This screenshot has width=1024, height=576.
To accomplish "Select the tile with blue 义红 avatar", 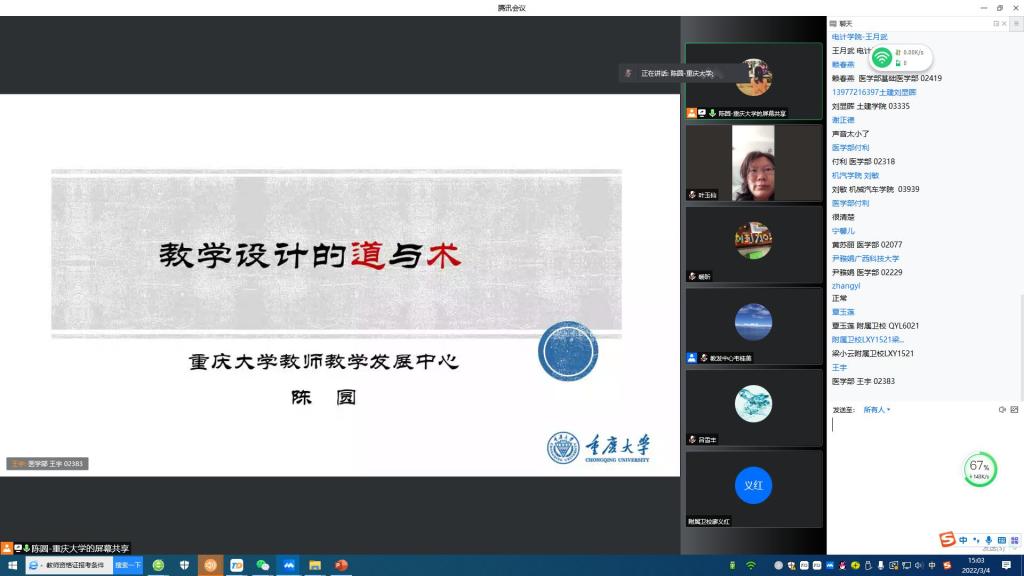I will point(754,488).
